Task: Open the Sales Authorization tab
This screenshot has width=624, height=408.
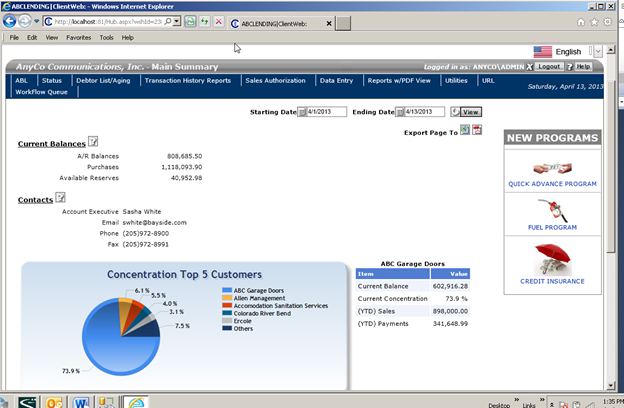Action: tap(275, 80)
